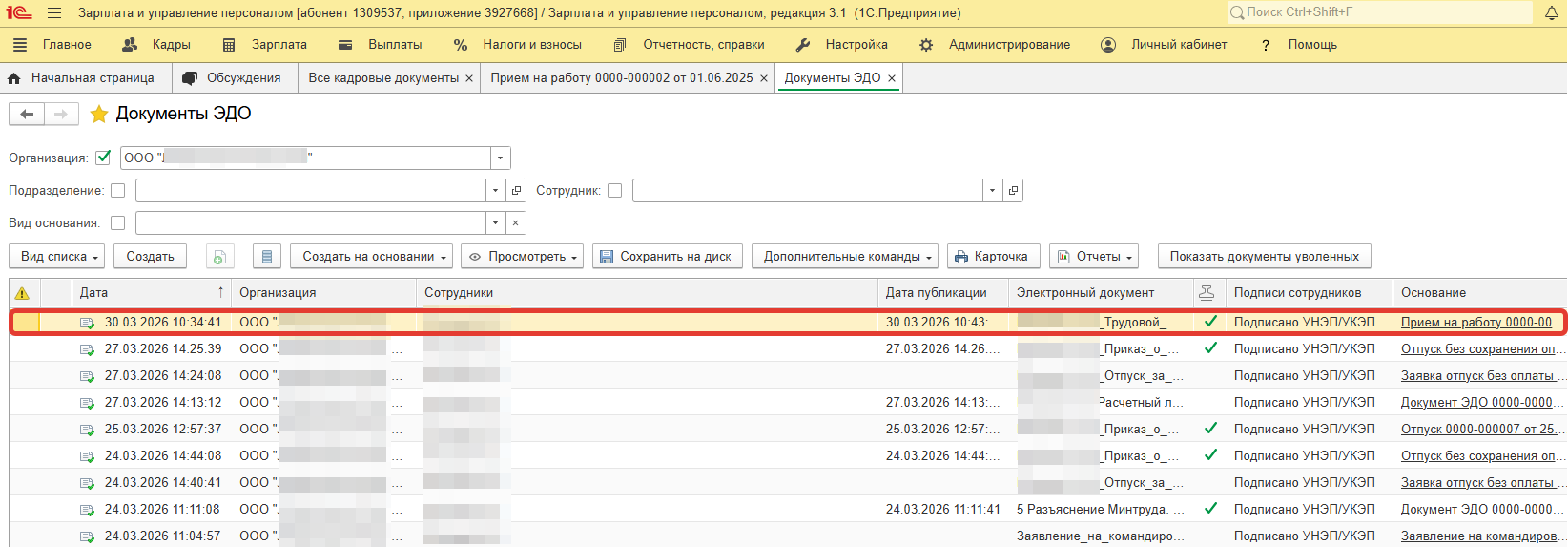Click the Показать документы уволенных button
This screenshot has width=1568, height=547.
1264,257
